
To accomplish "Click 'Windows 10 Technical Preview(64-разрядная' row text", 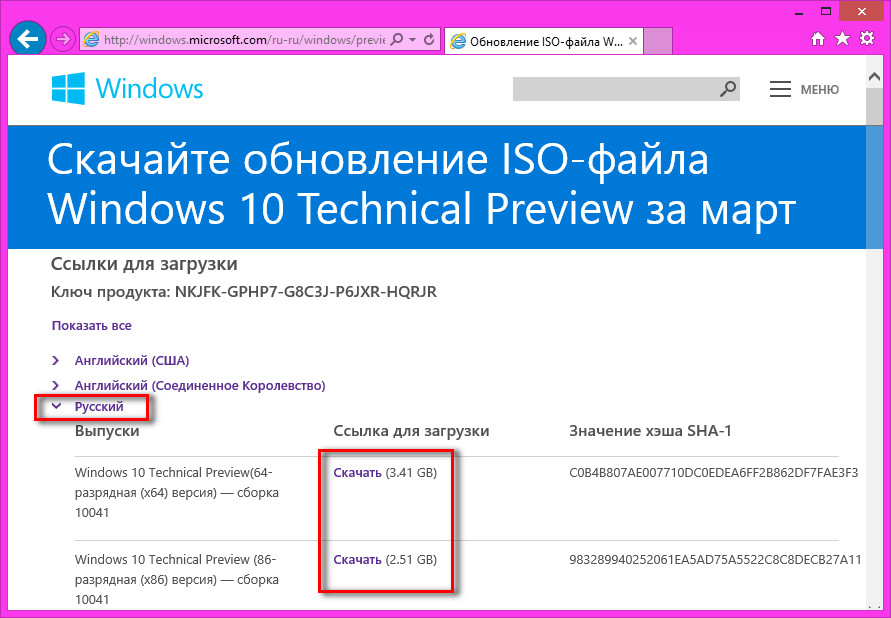I will point(177,492).
